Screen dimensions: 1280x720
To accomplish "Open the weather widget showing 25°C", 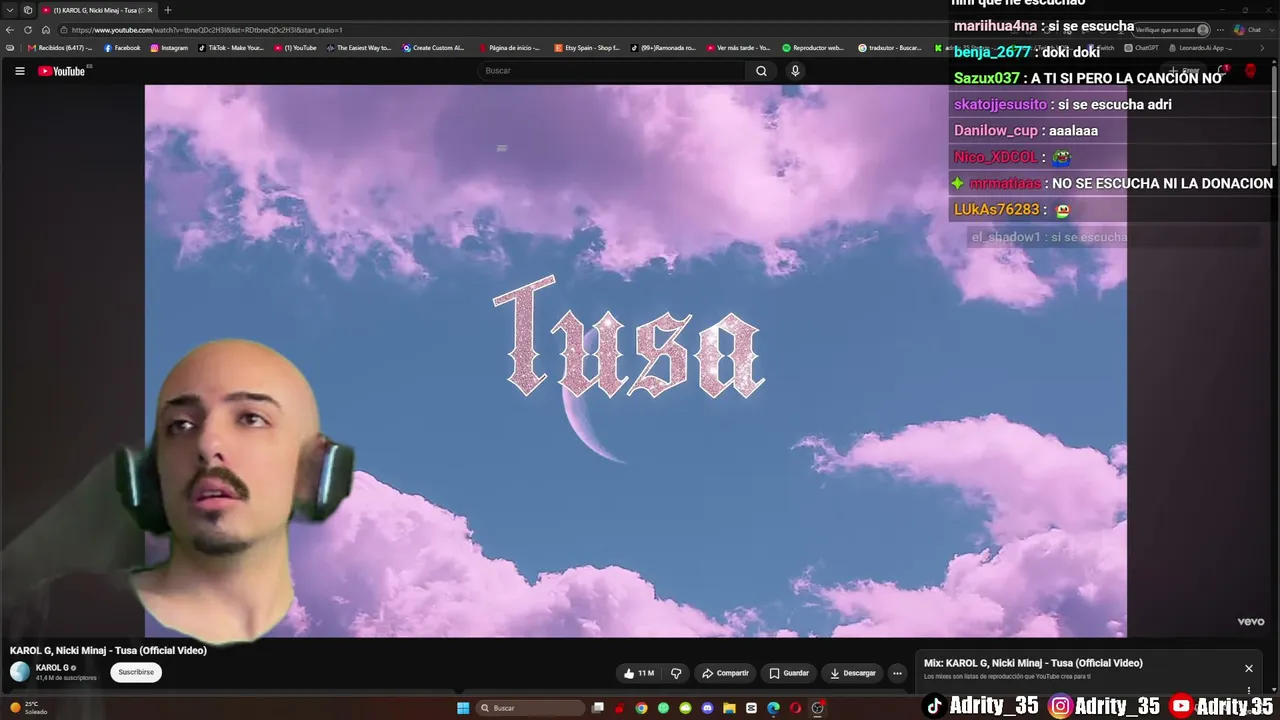I will coord(27,708).
